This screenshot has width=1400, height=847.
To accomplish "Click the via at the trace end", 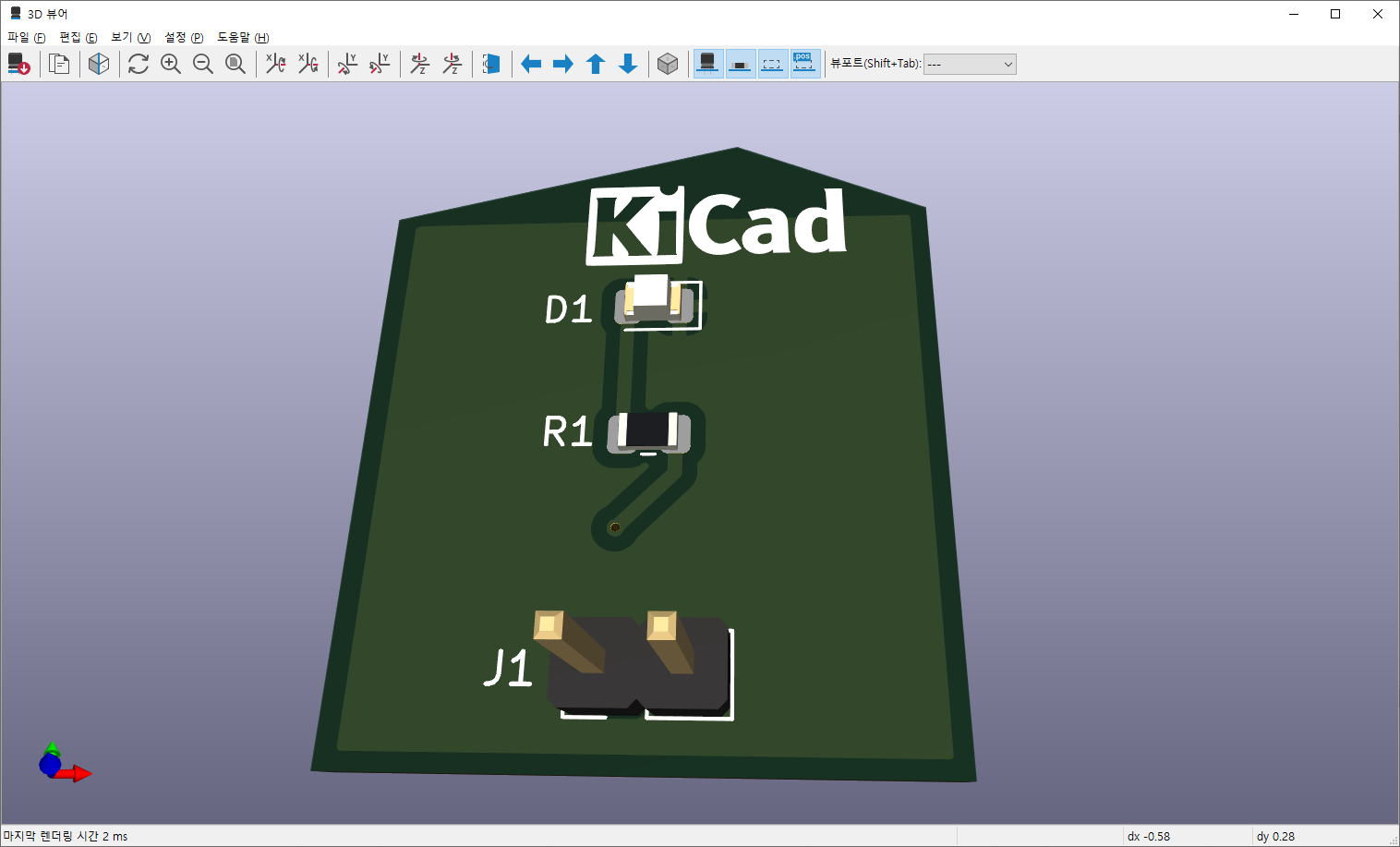I will pos(615,527).
